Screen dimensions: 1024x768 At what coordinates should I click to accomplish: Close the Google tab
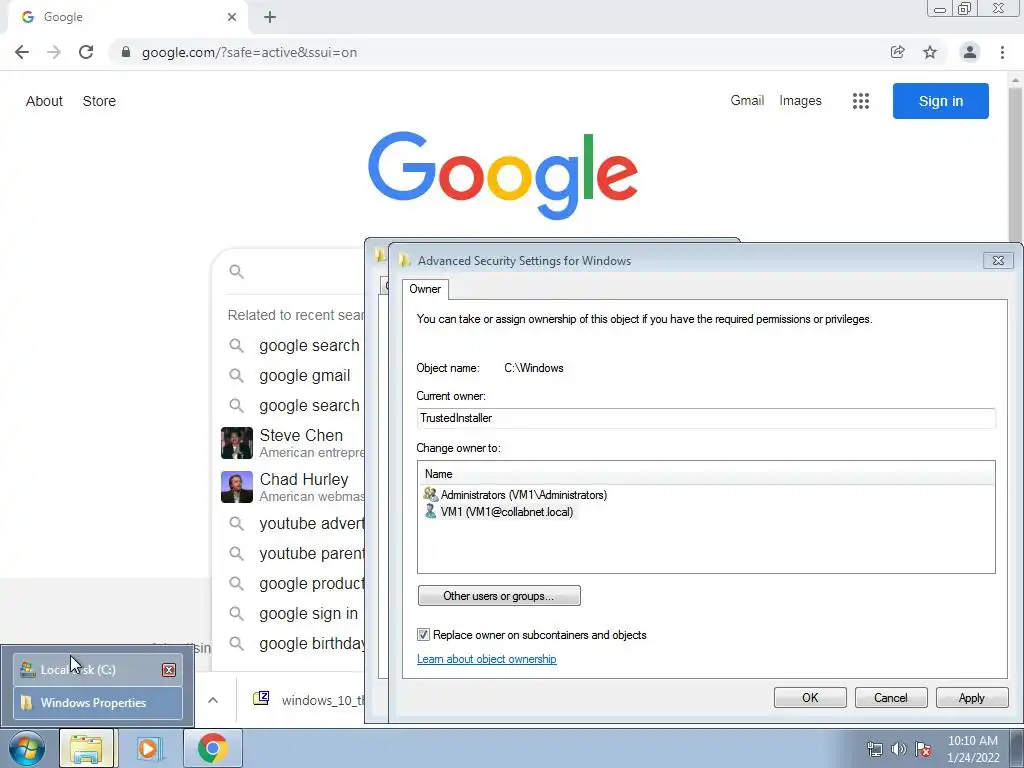232,17
